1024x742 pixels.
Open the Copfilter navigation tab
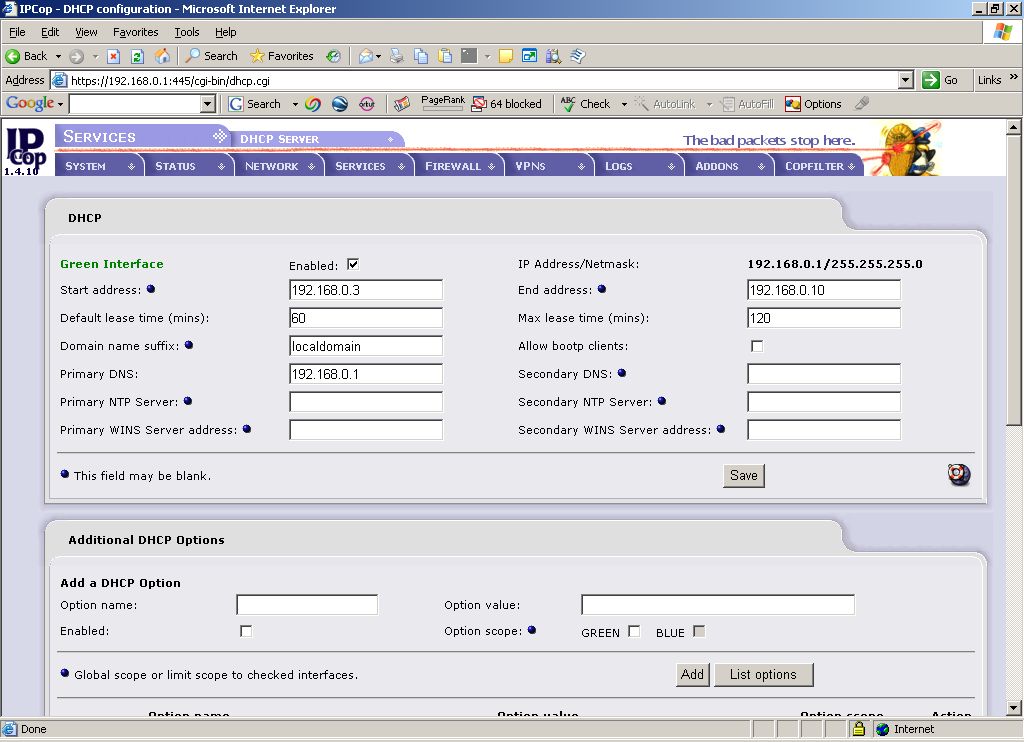820,166
